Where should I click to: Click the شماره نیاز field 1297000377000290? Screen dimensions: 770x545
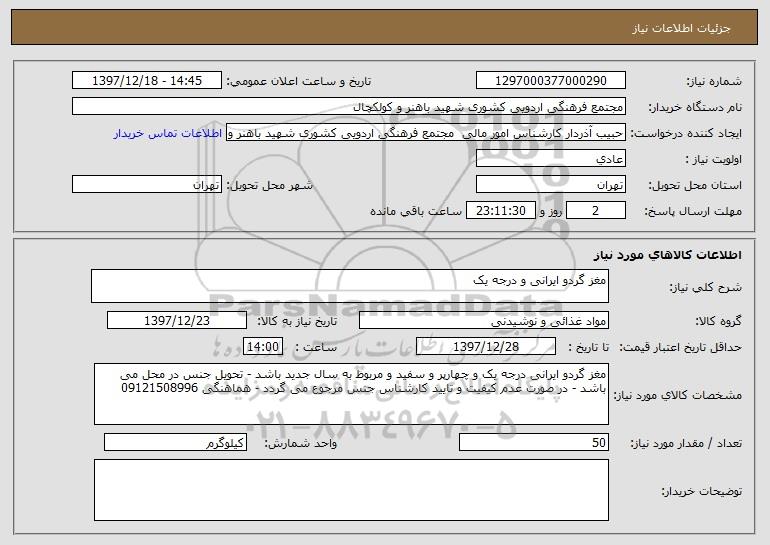click(550, 81)
